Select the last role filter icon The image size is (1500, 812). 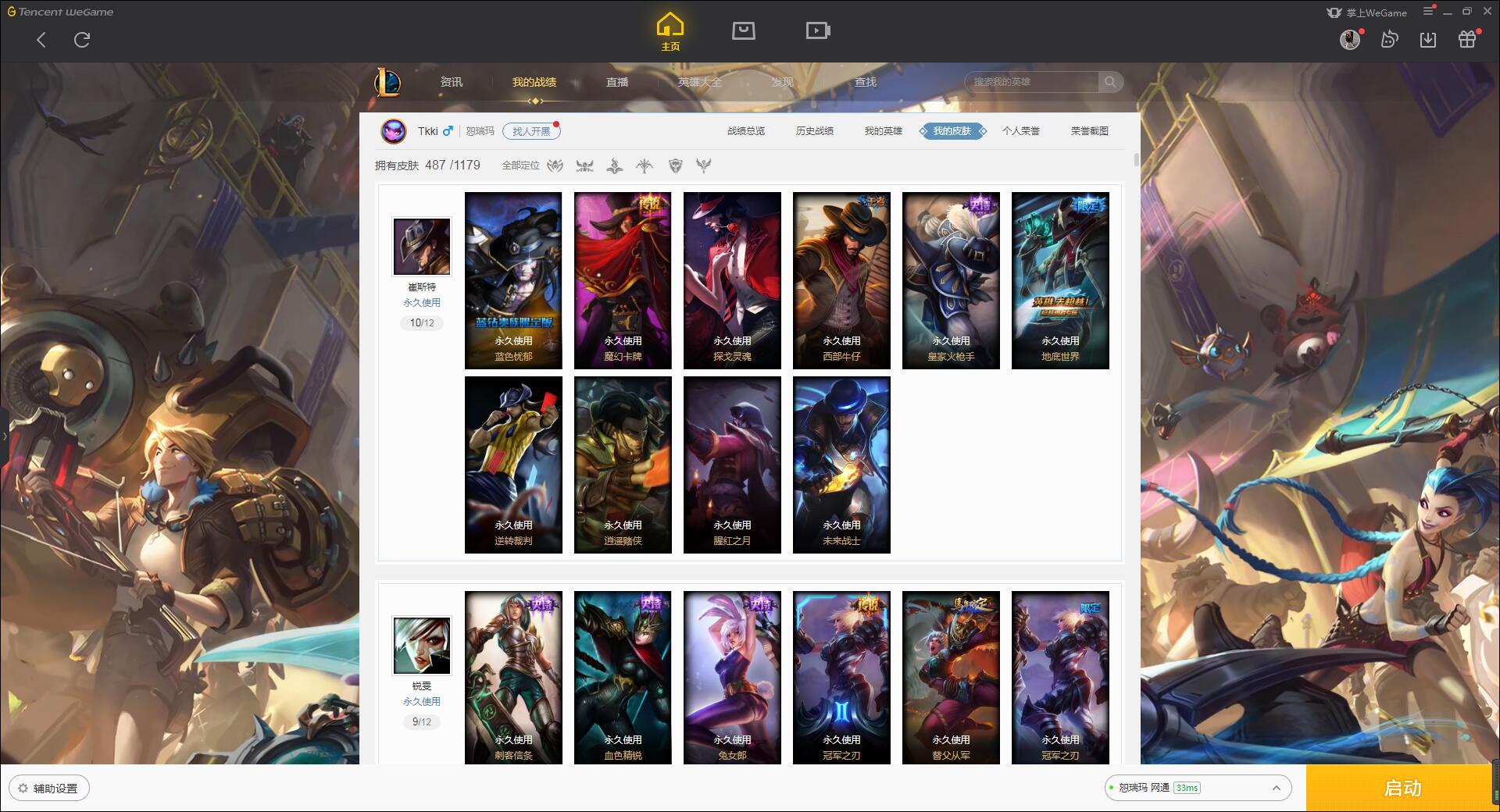click(x=704, y=166)
